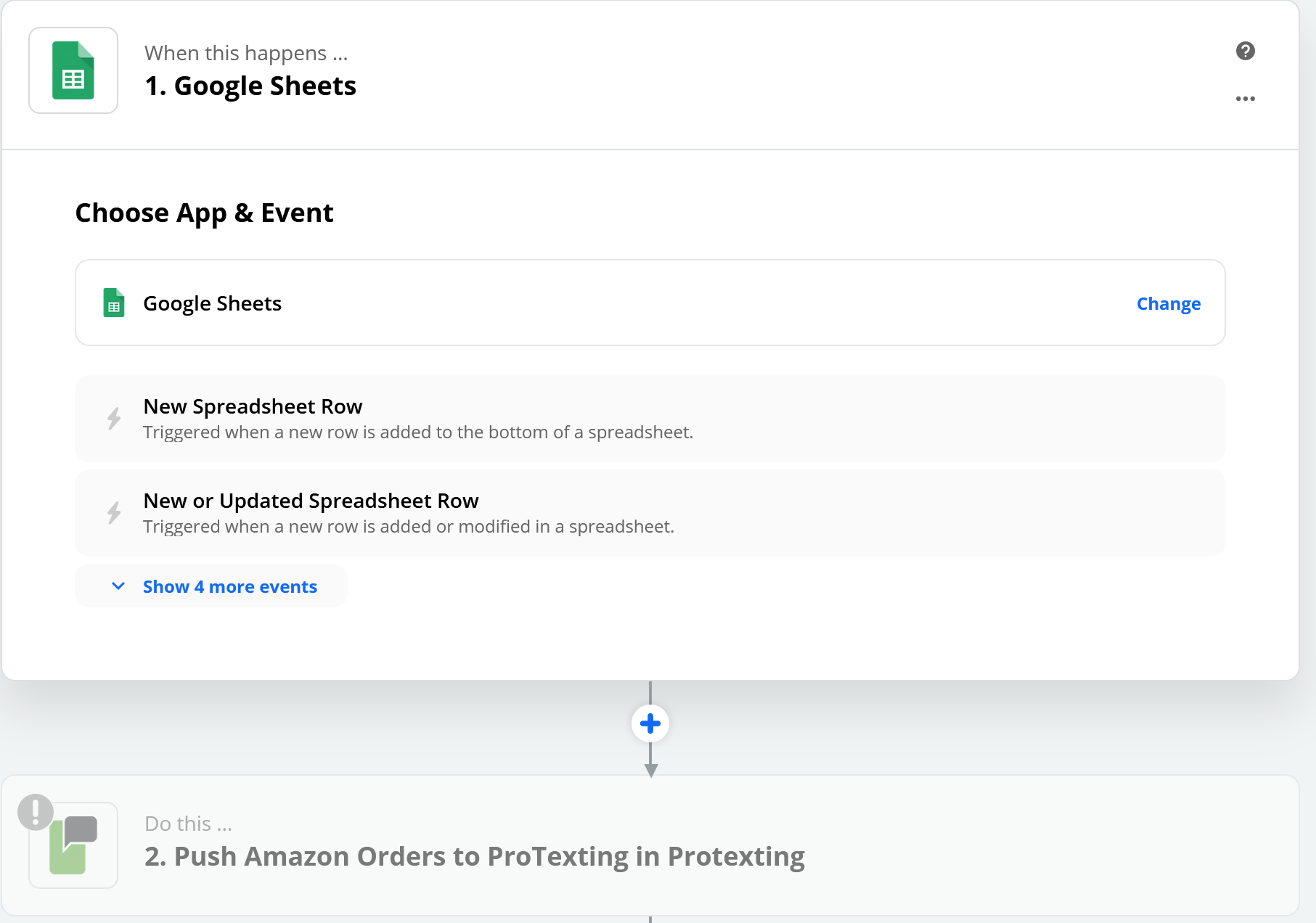This screenshot has width=1316, height=923.
Task: Click the lightning bolt beside New or Updated Spreadsheet Row
Action: coord(114,513)
